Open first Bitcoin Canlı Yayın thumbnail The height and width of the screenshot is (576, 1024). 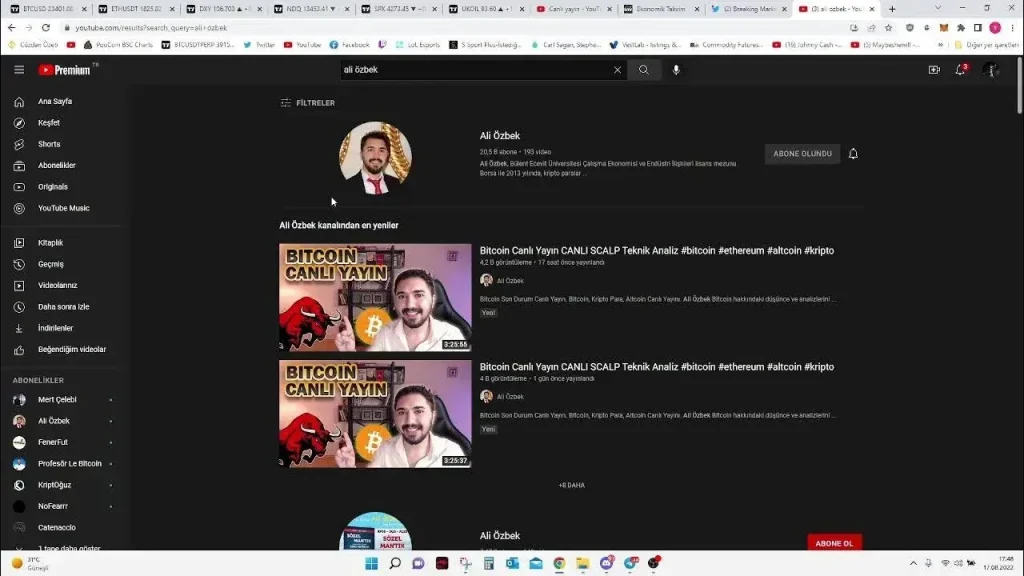pos(375,297)
